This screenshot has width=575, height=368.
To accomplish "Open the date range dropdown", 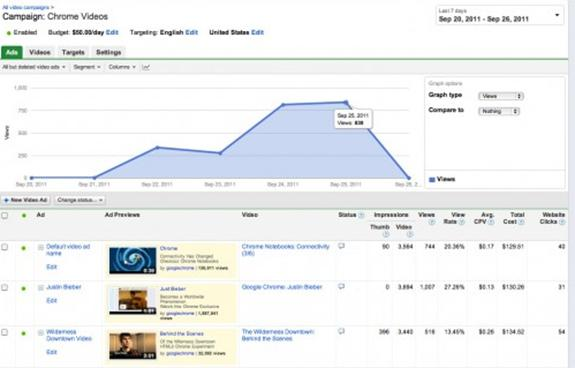I will point(499,15).
